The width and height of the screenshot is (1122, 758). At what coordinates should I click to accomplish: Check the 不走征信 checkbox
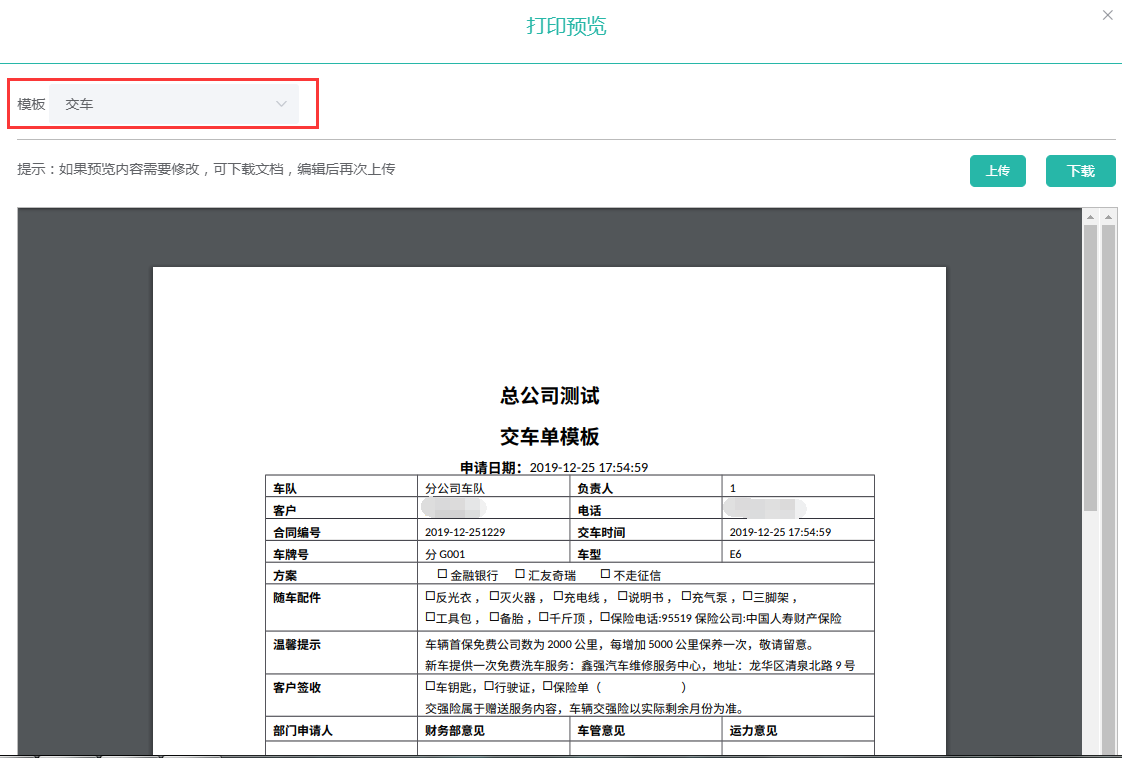coord(605,574)
